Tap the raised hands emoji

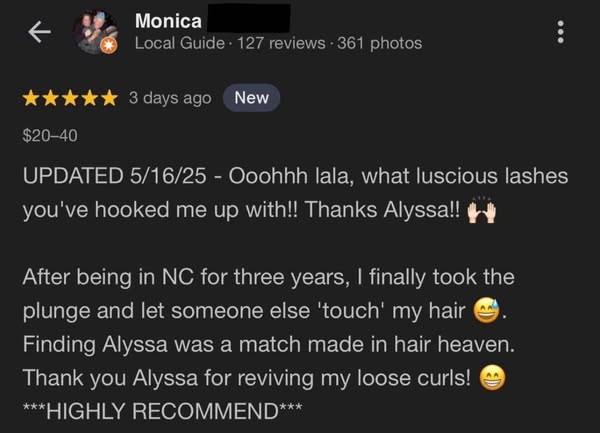coord(481,210)
